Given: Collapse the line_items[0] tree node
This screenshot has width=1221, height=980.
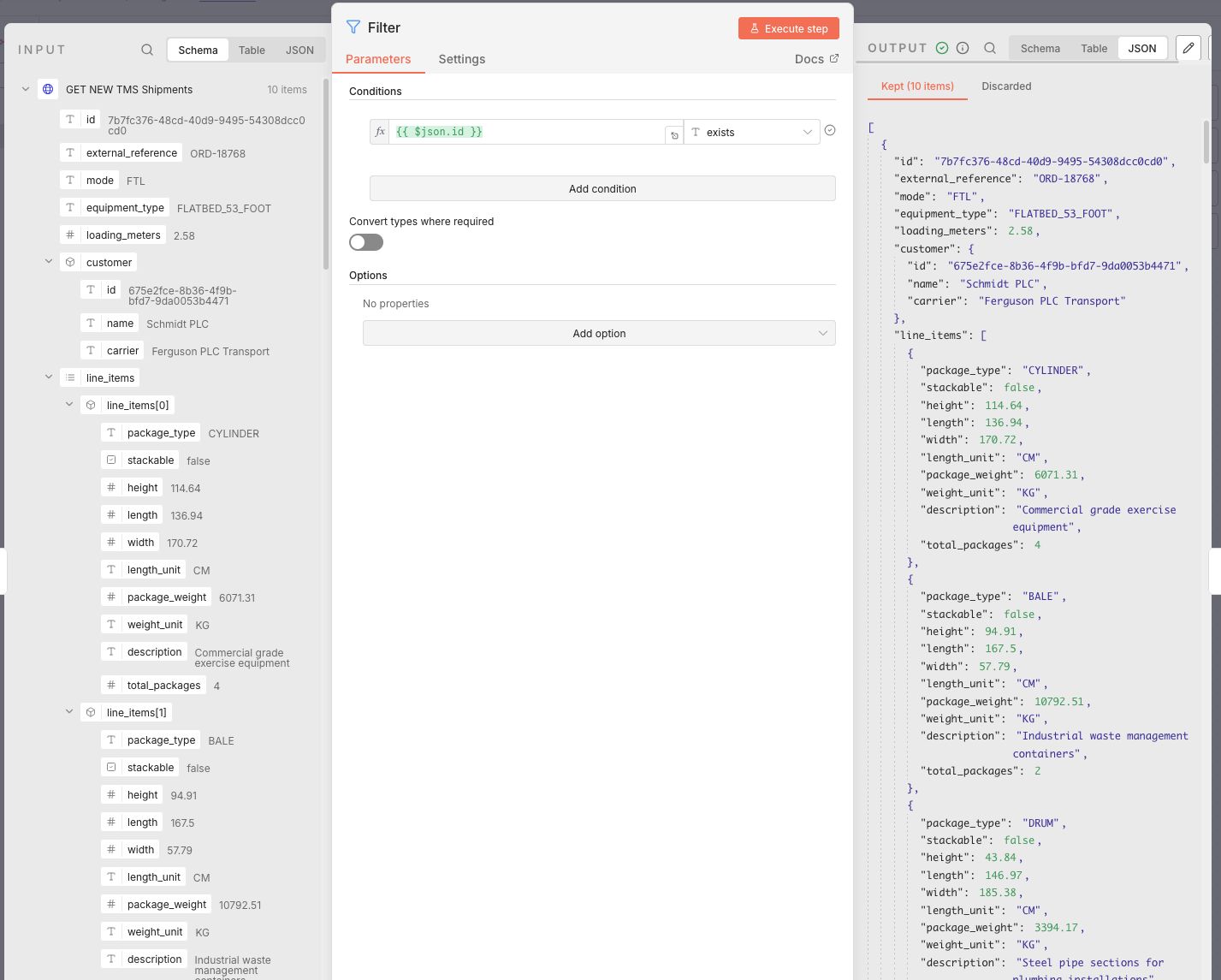Looking at the screenshot, I should [x=69, y=405].
